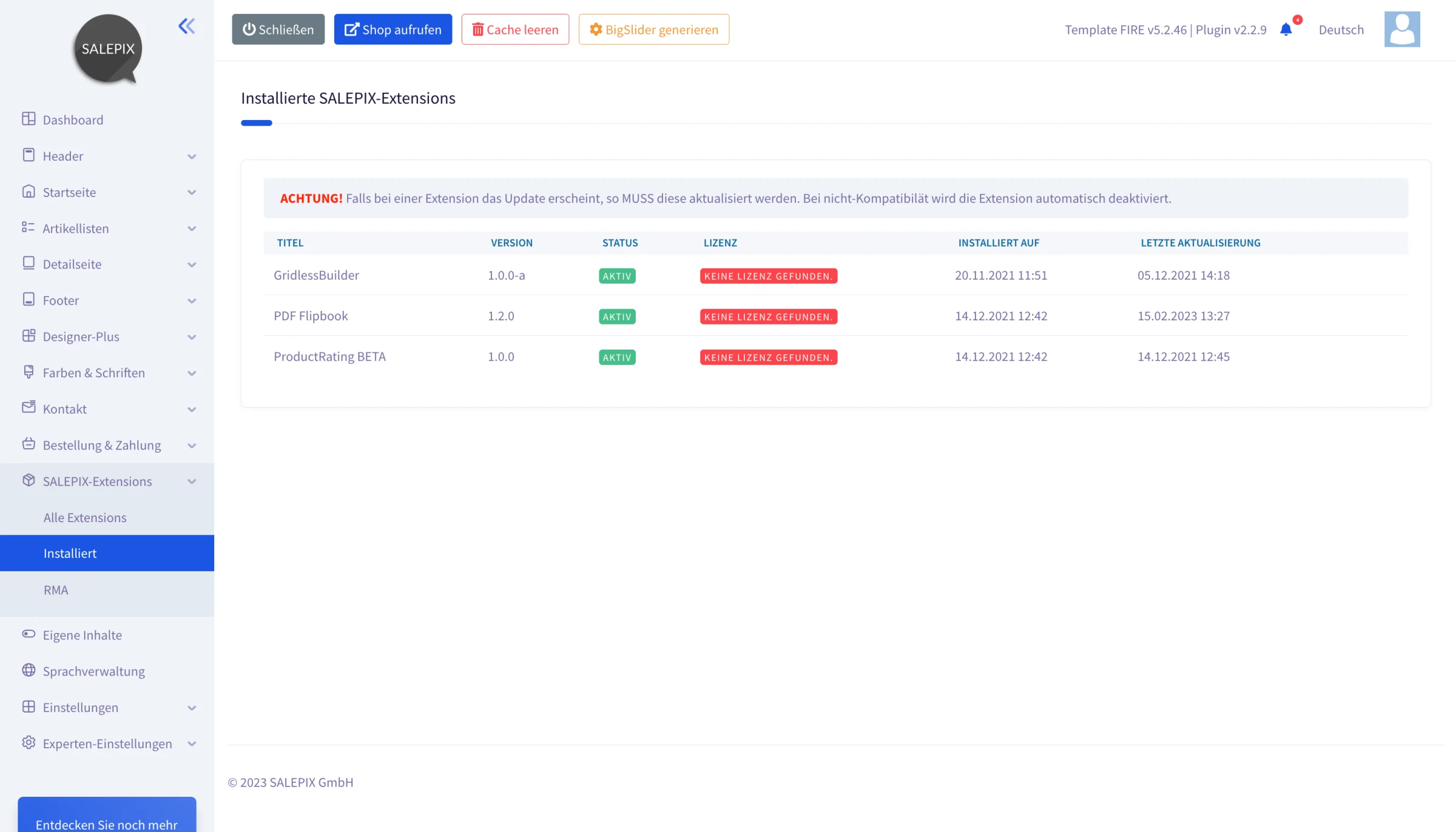The image size is (1456, 832).
Task: Go to Eigene Inhalte
Action: [x=82, y=635]
